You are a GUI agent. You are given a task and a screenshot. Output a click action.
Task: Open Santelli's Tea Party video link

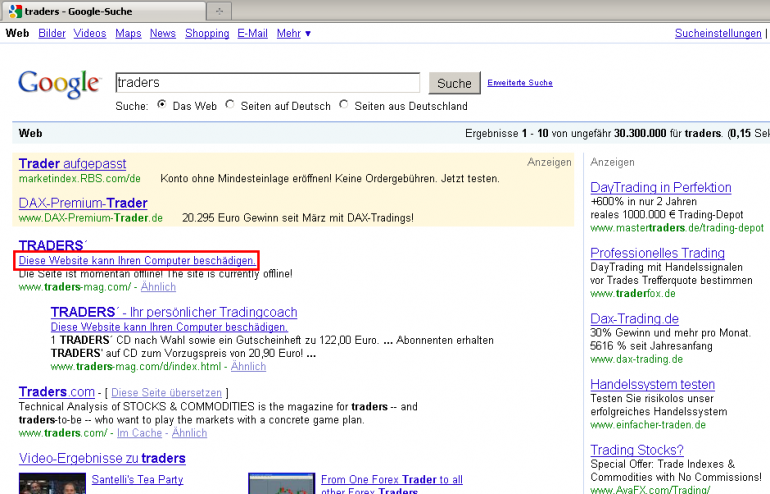point(138,479)
